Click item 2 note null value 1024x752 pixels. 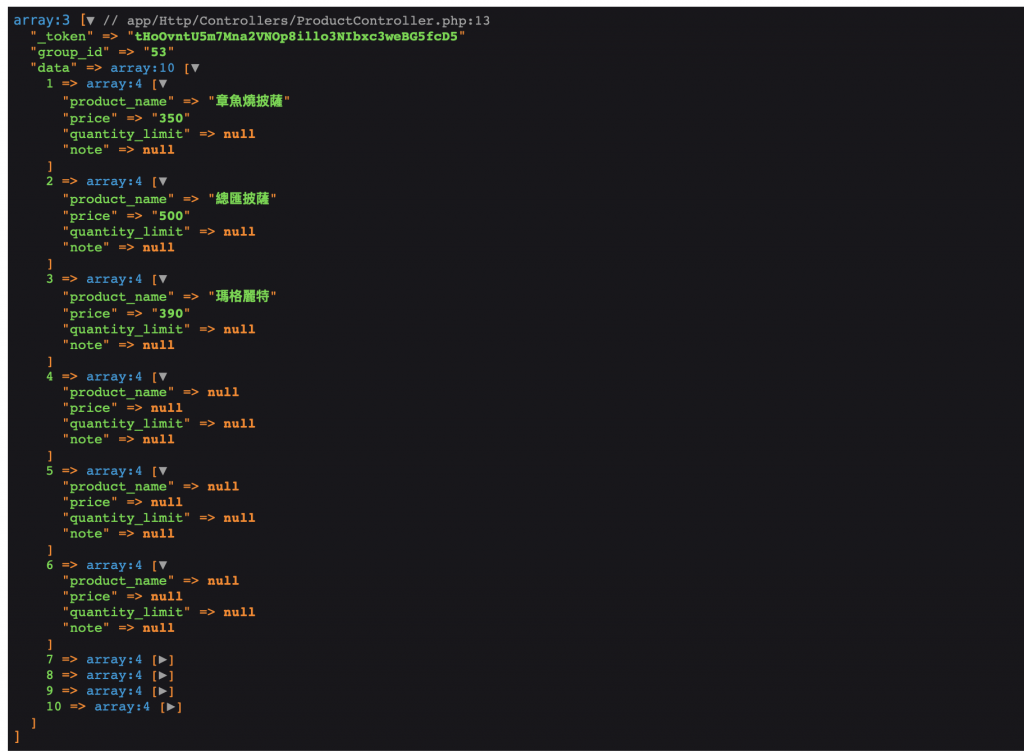tap(159, 248)
